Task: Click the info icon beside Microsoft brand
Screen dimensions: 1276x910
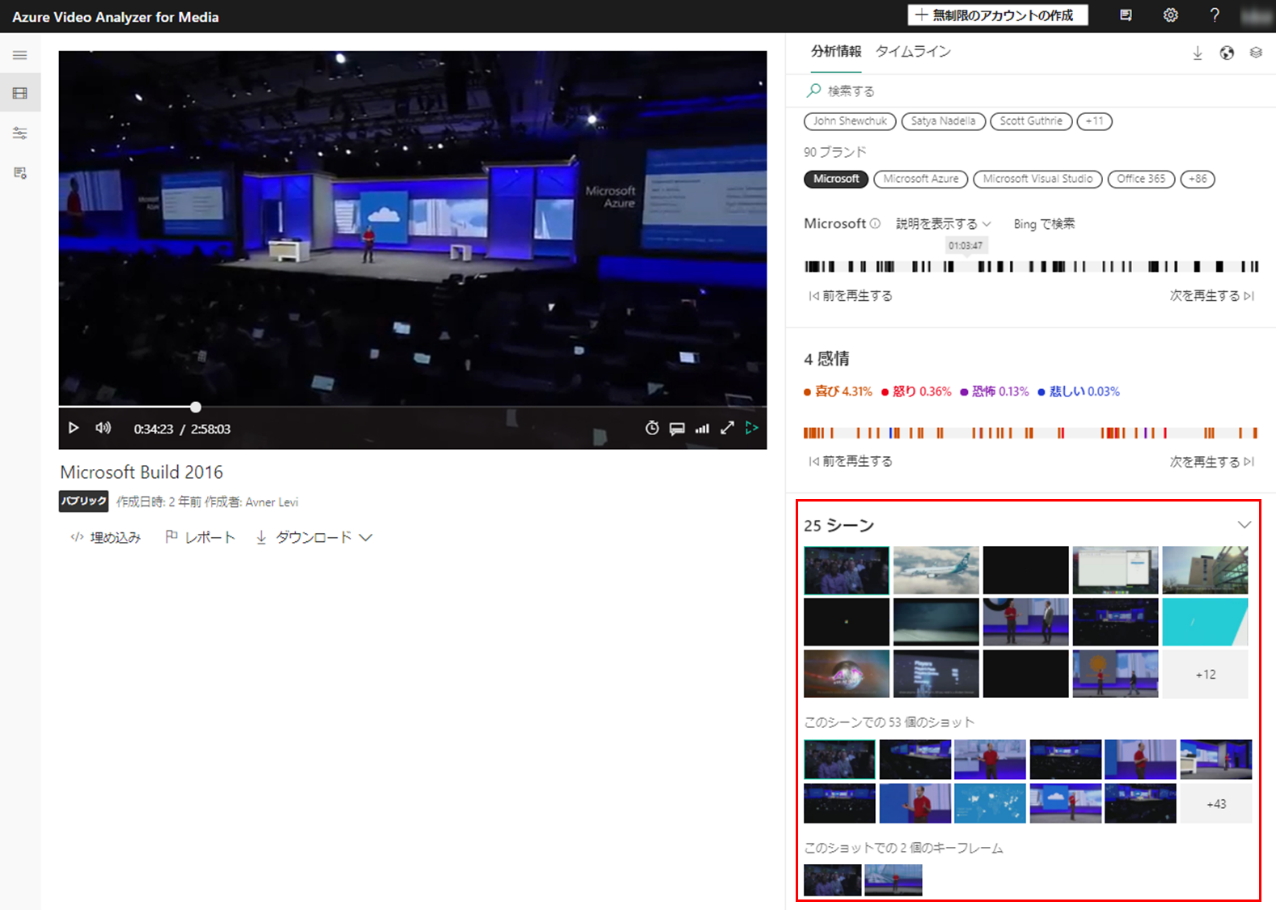Action: (x=875, y=224)
